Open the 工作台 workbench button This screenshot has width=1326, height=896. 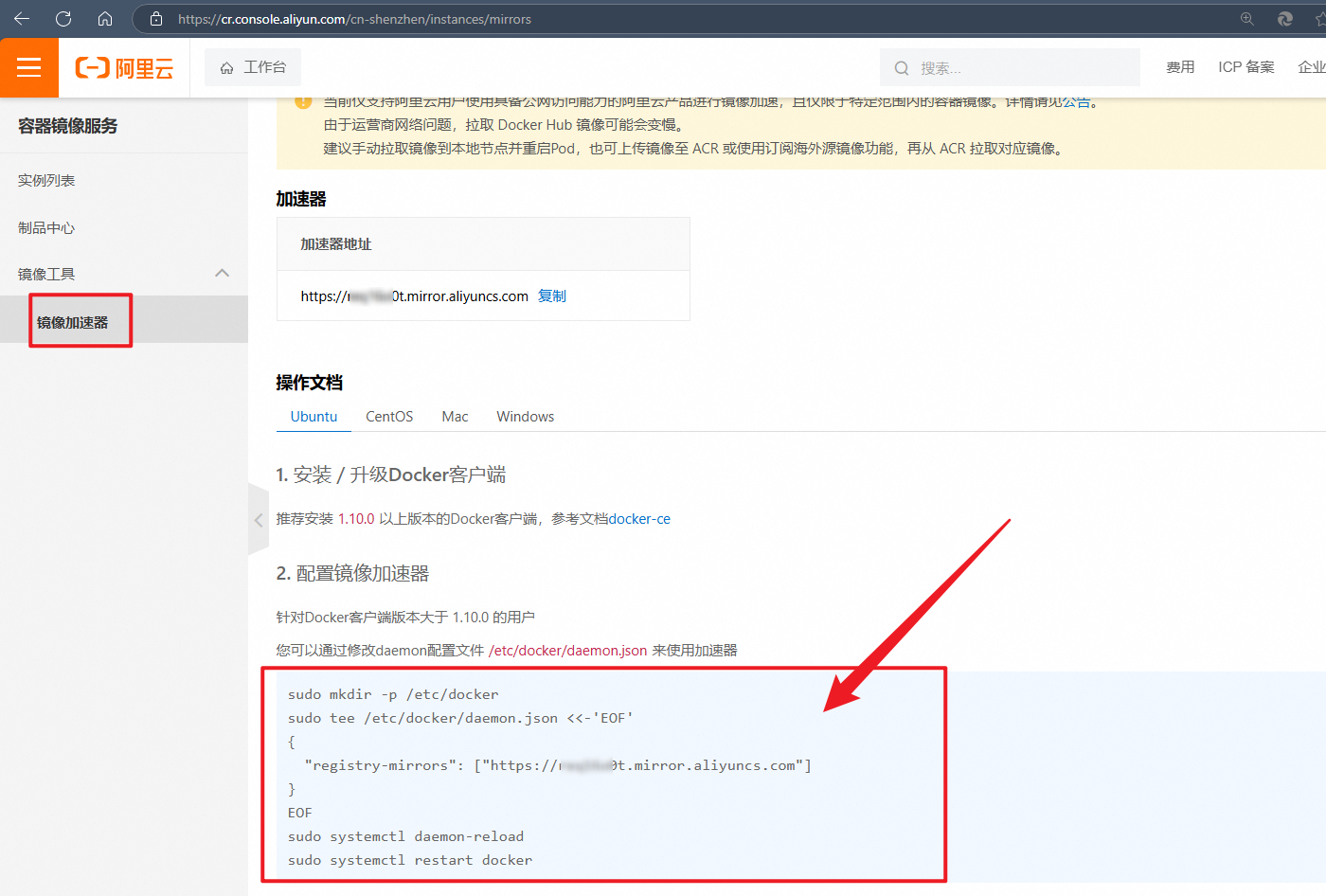[253, 67]
